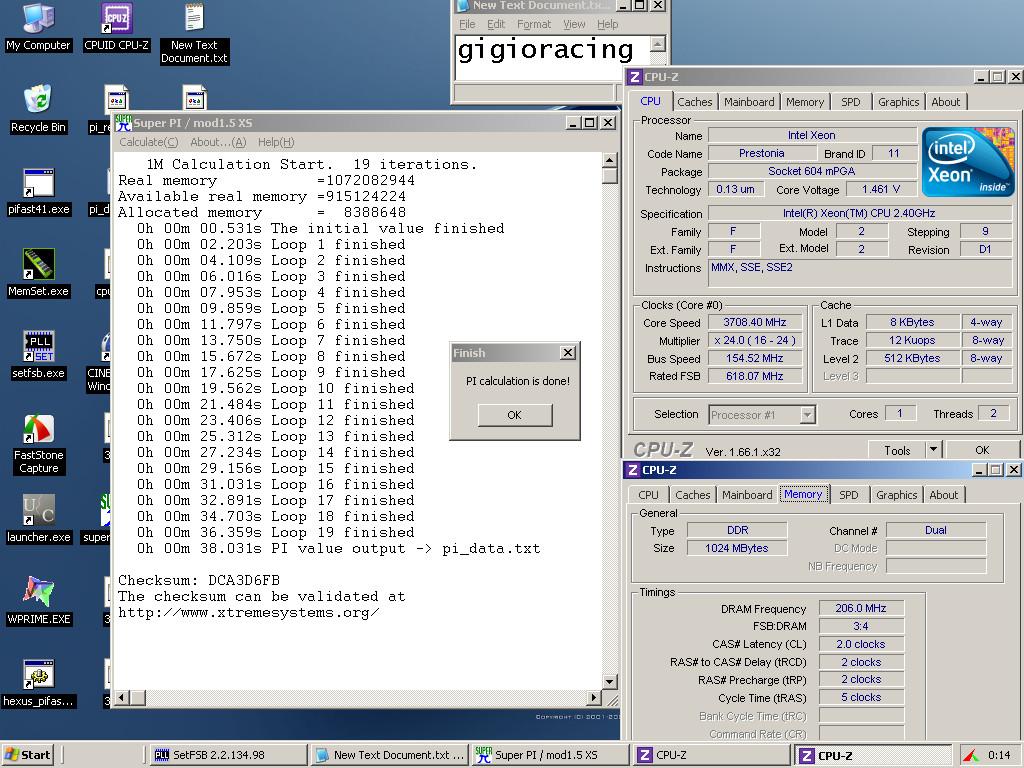Open the Processor #1 selection dropdown

(x=808, y=415)
